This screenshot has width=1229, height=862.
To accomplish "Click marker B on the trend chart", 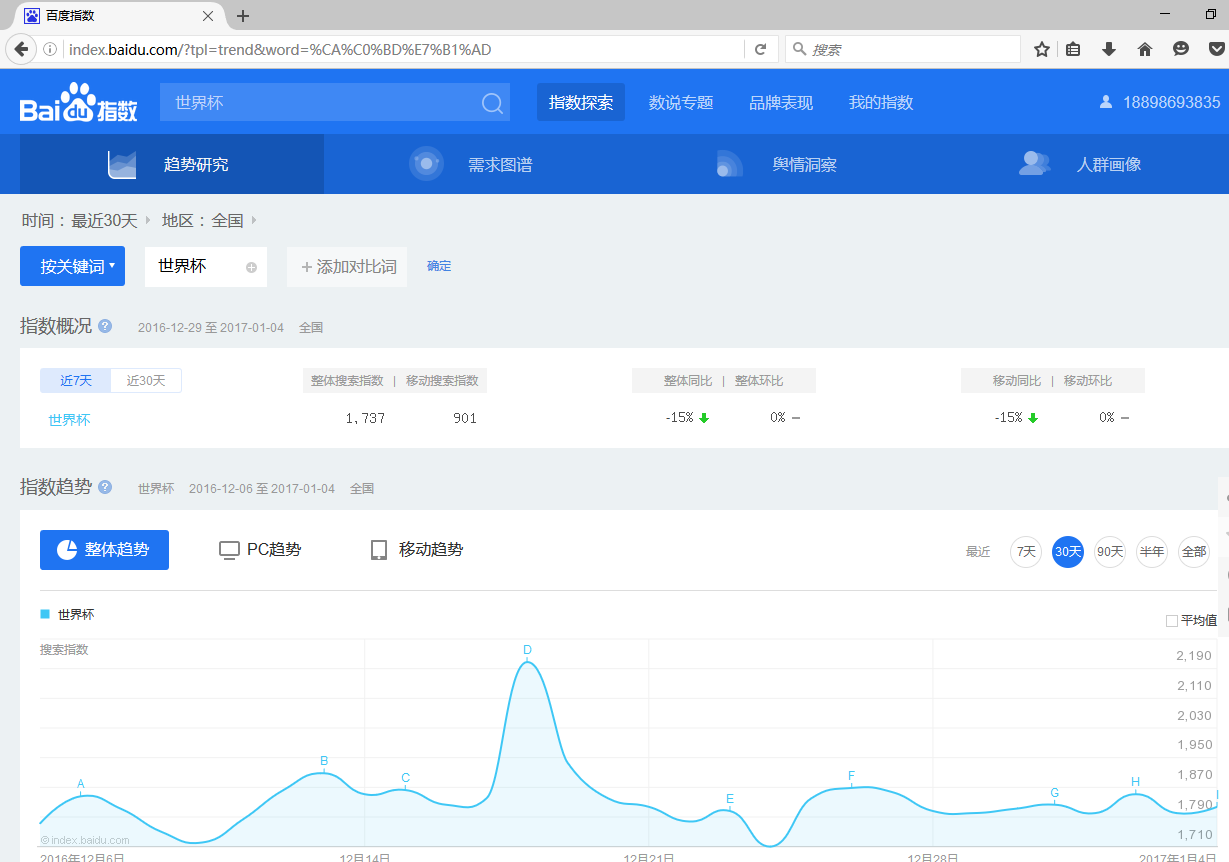I will [324, 761].
